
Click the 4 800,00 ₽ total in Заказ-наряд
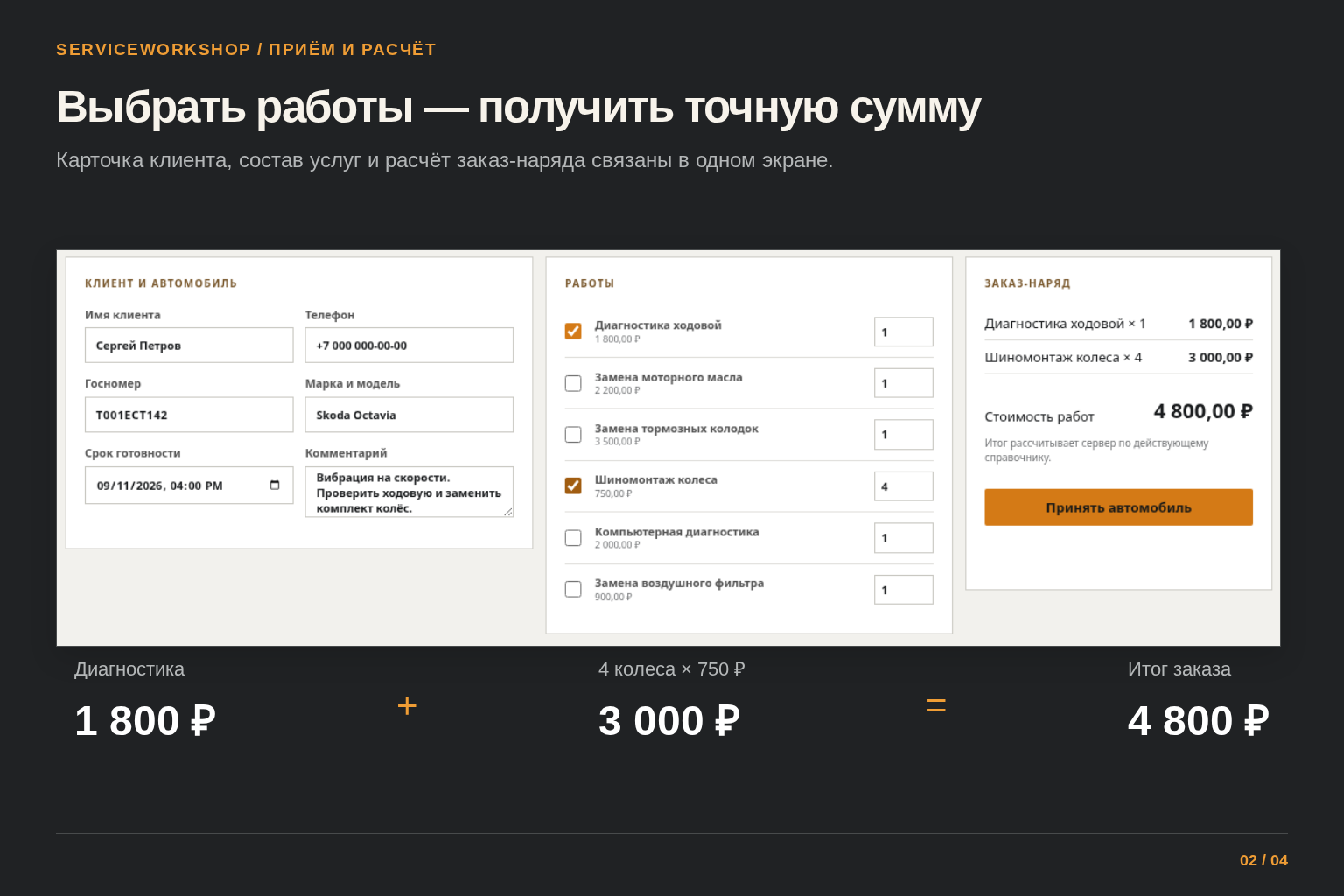click(x=1203, y=411)
